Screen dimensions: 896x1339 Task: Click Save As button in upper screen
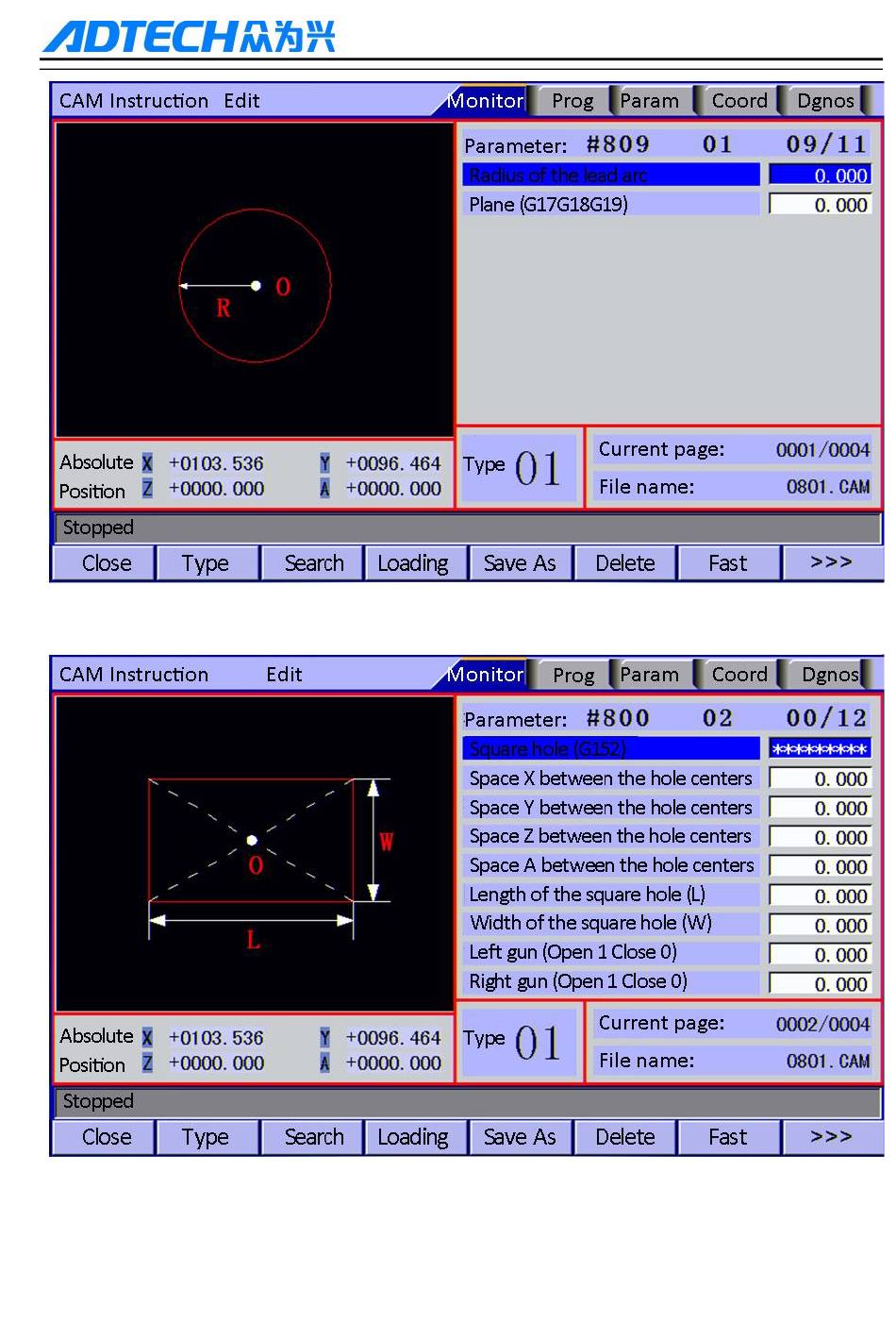520,563
